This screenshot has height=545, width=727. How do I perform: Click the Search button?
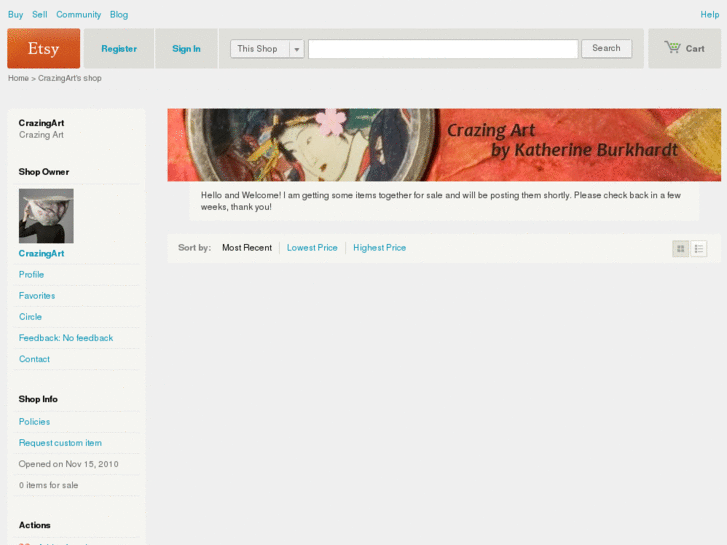606,48
